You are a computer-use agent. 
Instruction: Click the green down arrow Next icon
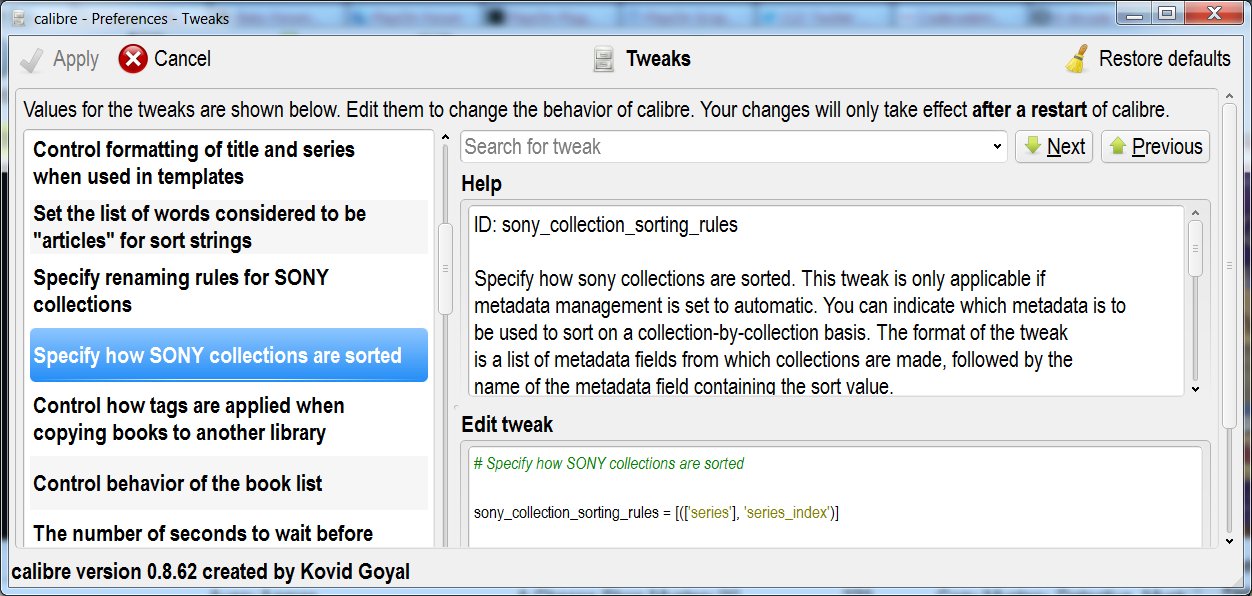tap(1032, 146)
